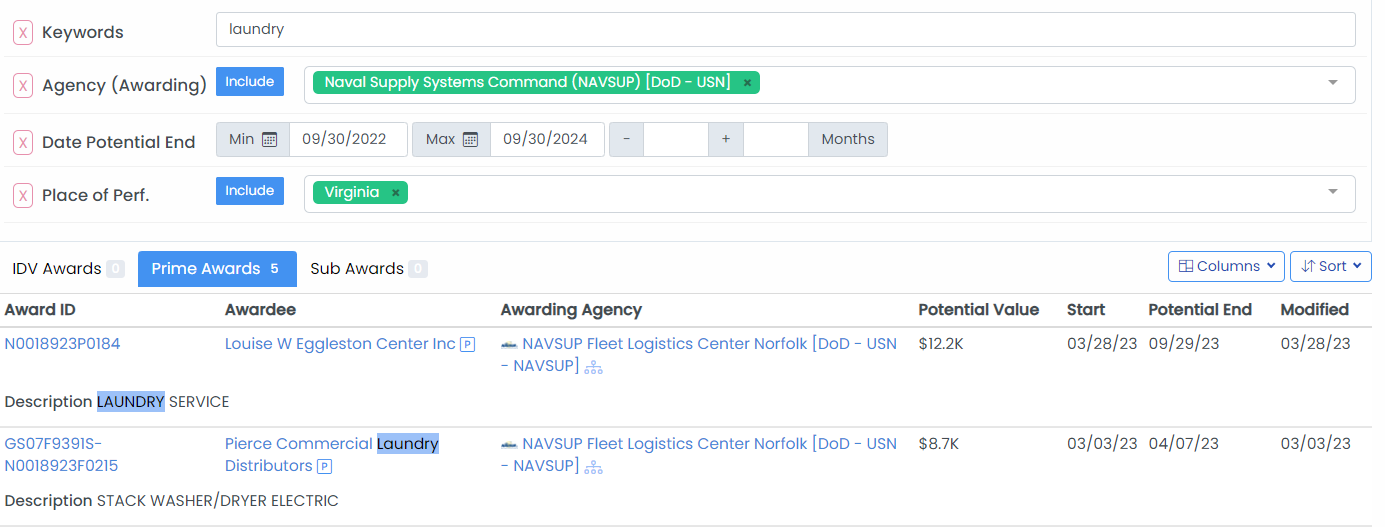This screenshot has height=527, width=1385.
Task: Open the Columns dropdown menu
Action: point(1226,266)
